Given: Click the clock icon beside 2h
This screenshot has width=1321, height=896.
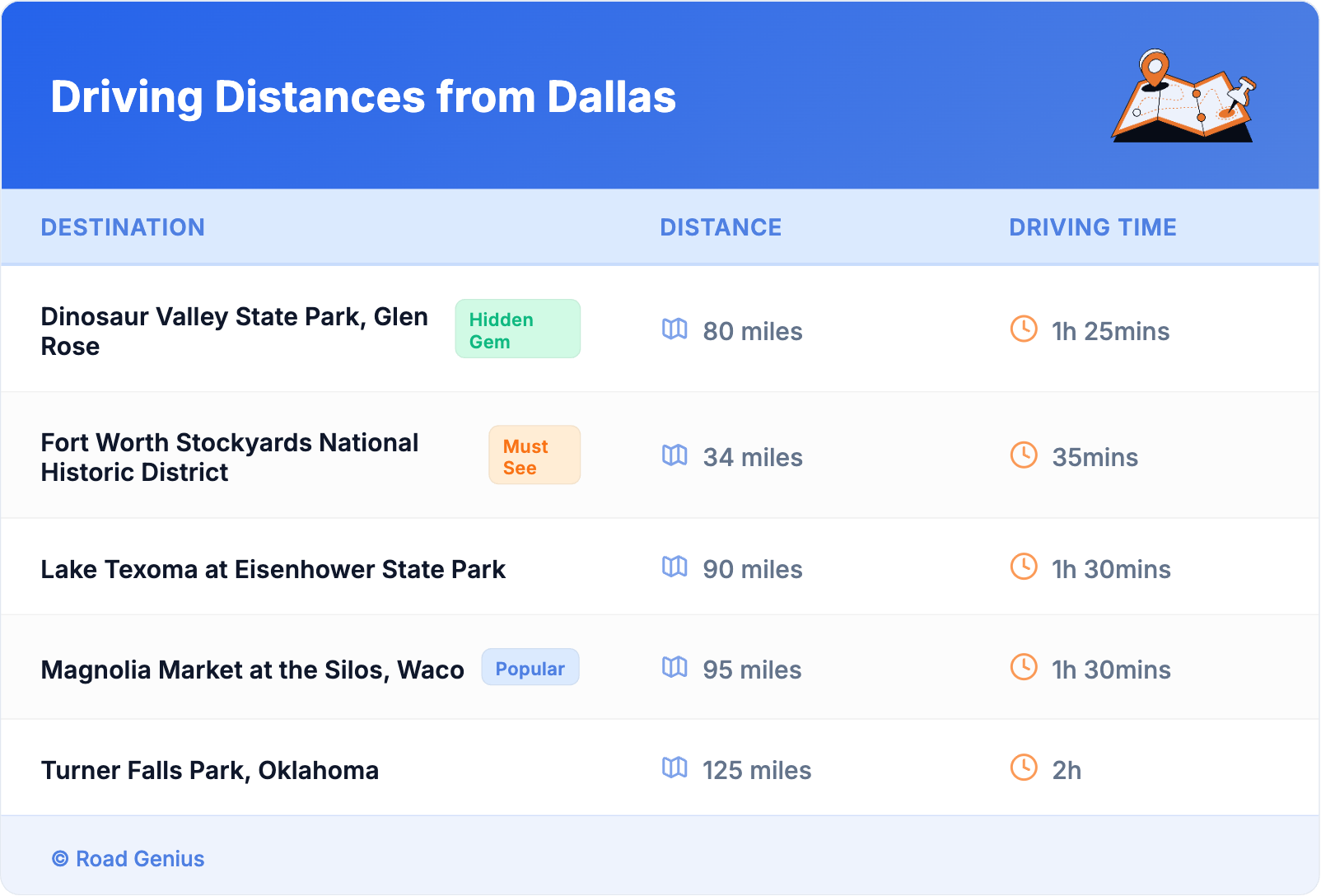Looking at the screenshot, I should (1024, 768).
